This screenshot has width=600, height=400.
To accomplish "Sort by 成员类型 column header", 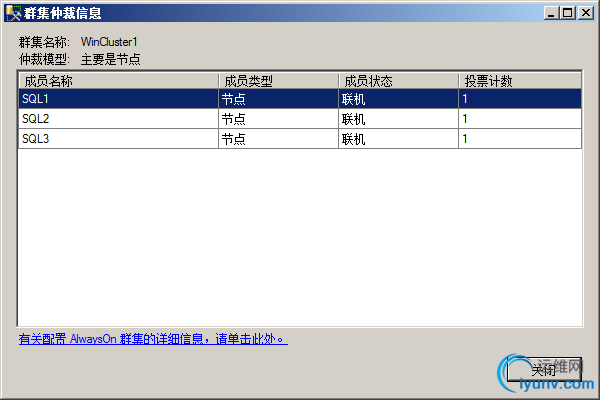I will pyautogui.click(x=279, y=81).
